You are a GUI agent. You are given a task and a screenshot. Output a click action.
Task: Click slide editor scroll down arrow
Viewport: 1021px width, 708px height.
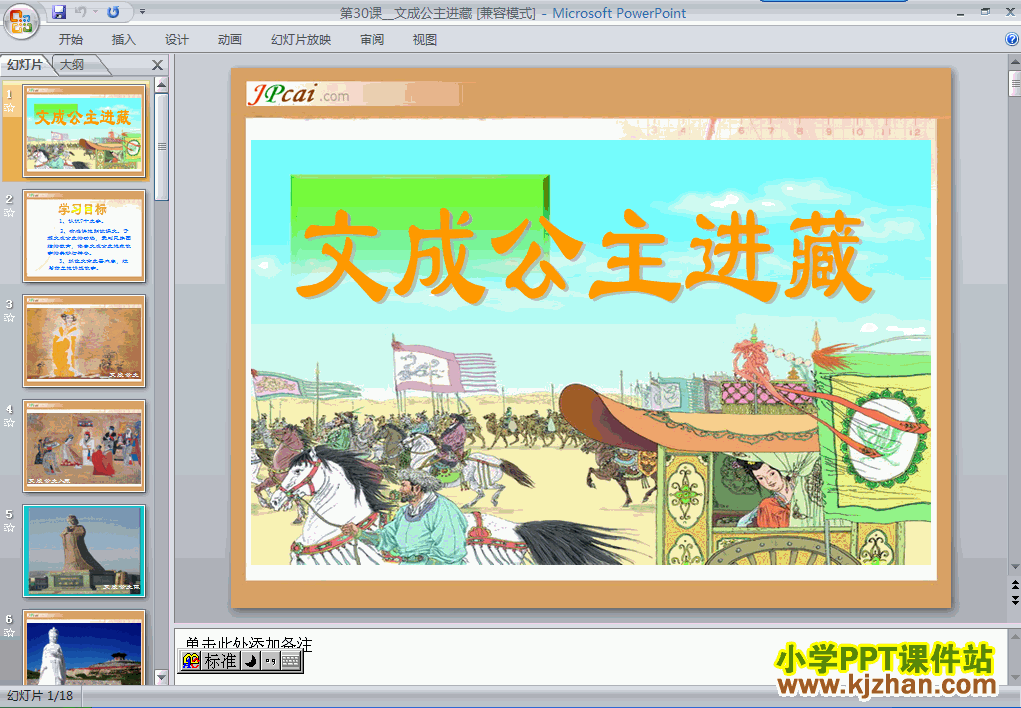click(1014, 567)
